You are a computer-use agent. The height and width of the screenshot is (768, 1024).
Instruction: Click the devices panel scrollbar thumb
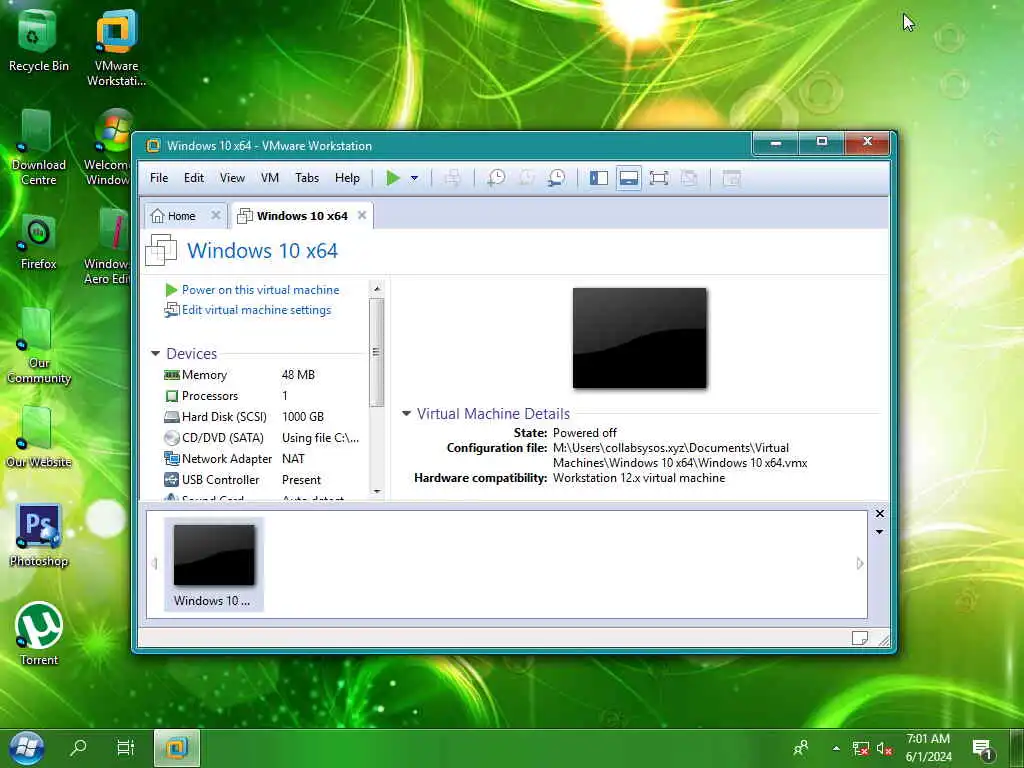tap(376, 352)
